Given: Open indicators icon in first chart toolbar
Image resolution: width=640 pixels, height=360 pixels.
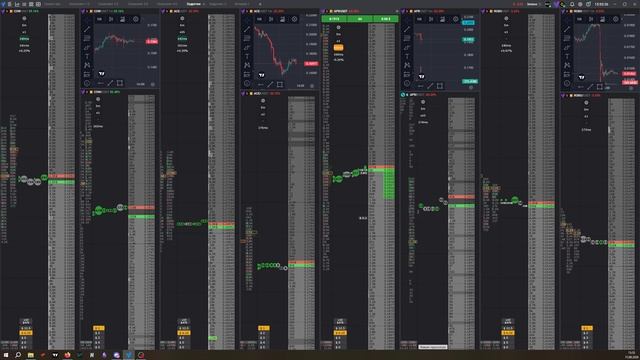Looking at the screenshot, I should (122, 19).
